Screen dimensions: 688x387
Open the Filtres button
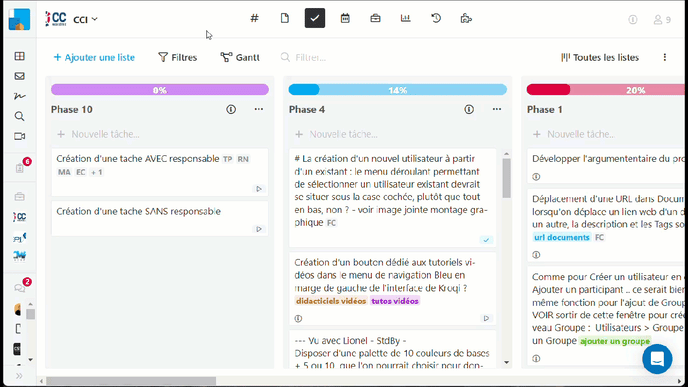(x=178, y=57)
